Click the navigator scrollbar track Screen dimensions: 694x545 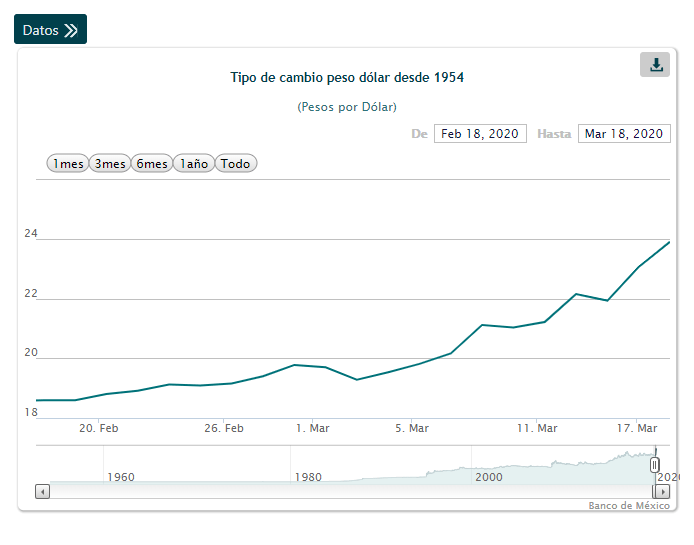350,491
